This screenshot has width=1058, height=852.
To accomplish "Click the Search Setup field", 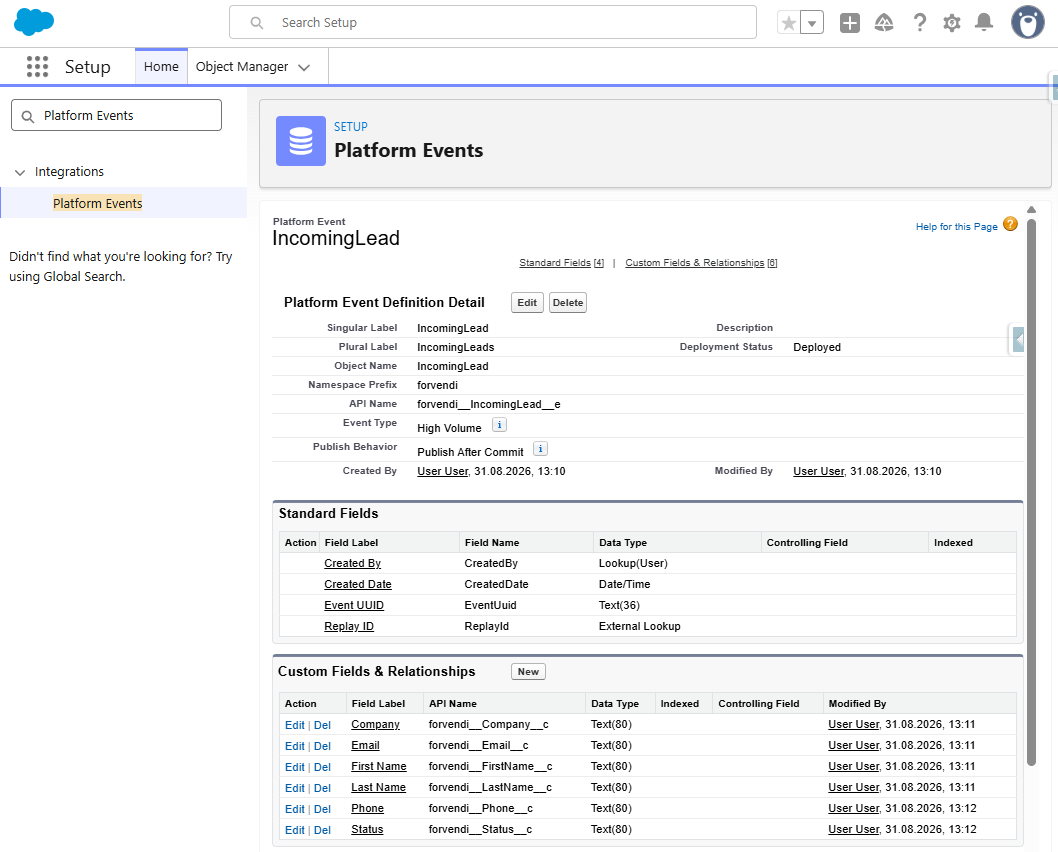I will click(x=493, y=22).
